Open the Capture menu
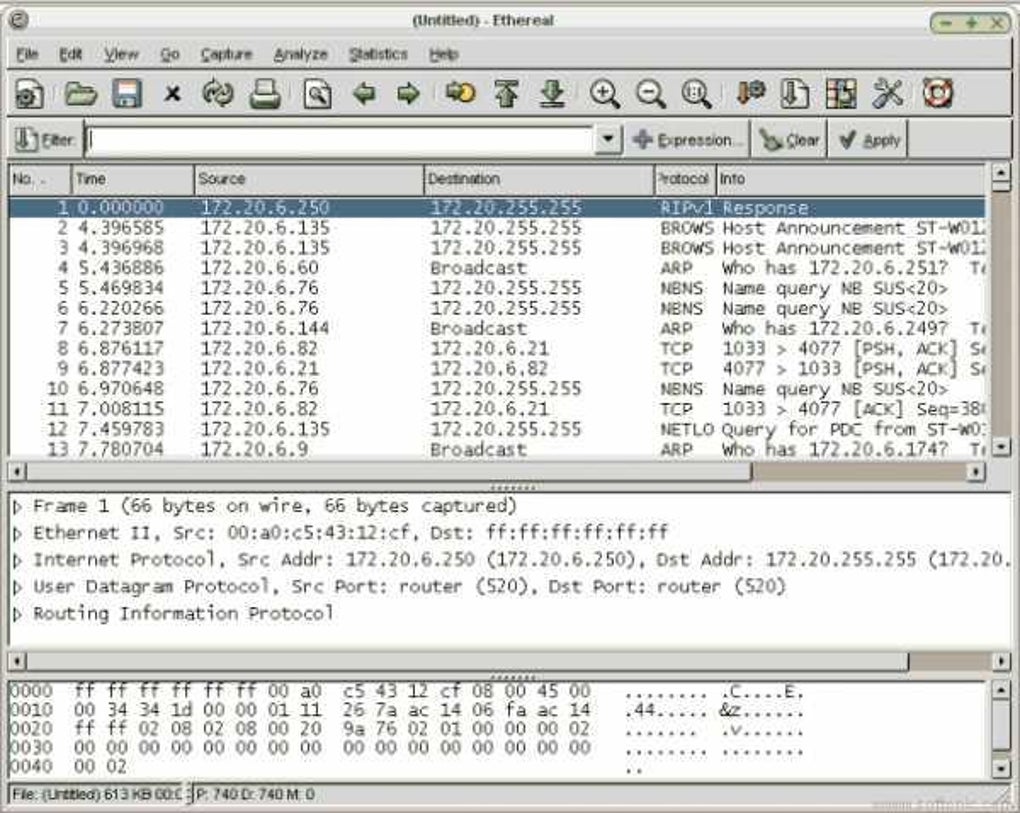Viewport: 1020px width, 813px height. [x=226, y=55]
